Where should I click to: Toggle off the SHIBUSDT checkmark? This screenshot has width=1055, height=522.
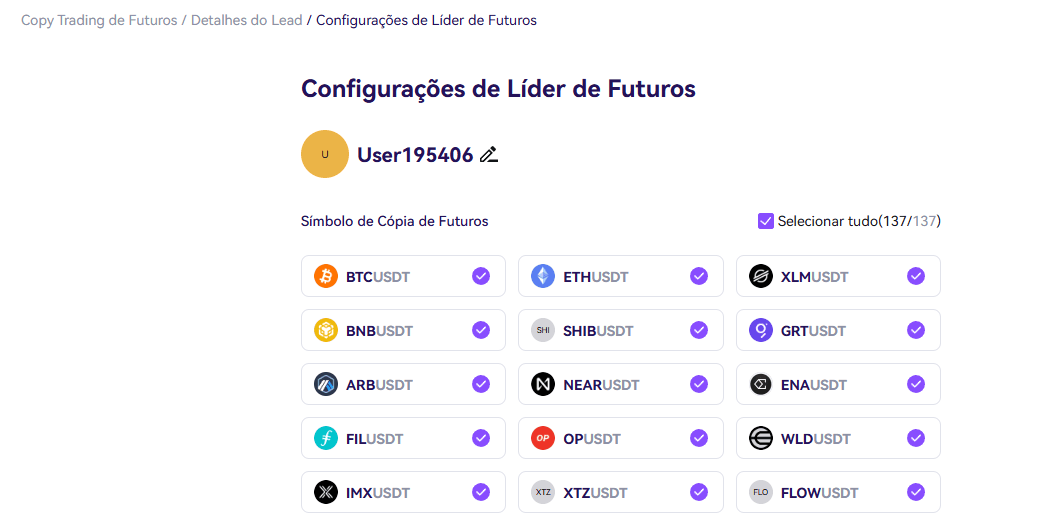click(x=698, y=330)
